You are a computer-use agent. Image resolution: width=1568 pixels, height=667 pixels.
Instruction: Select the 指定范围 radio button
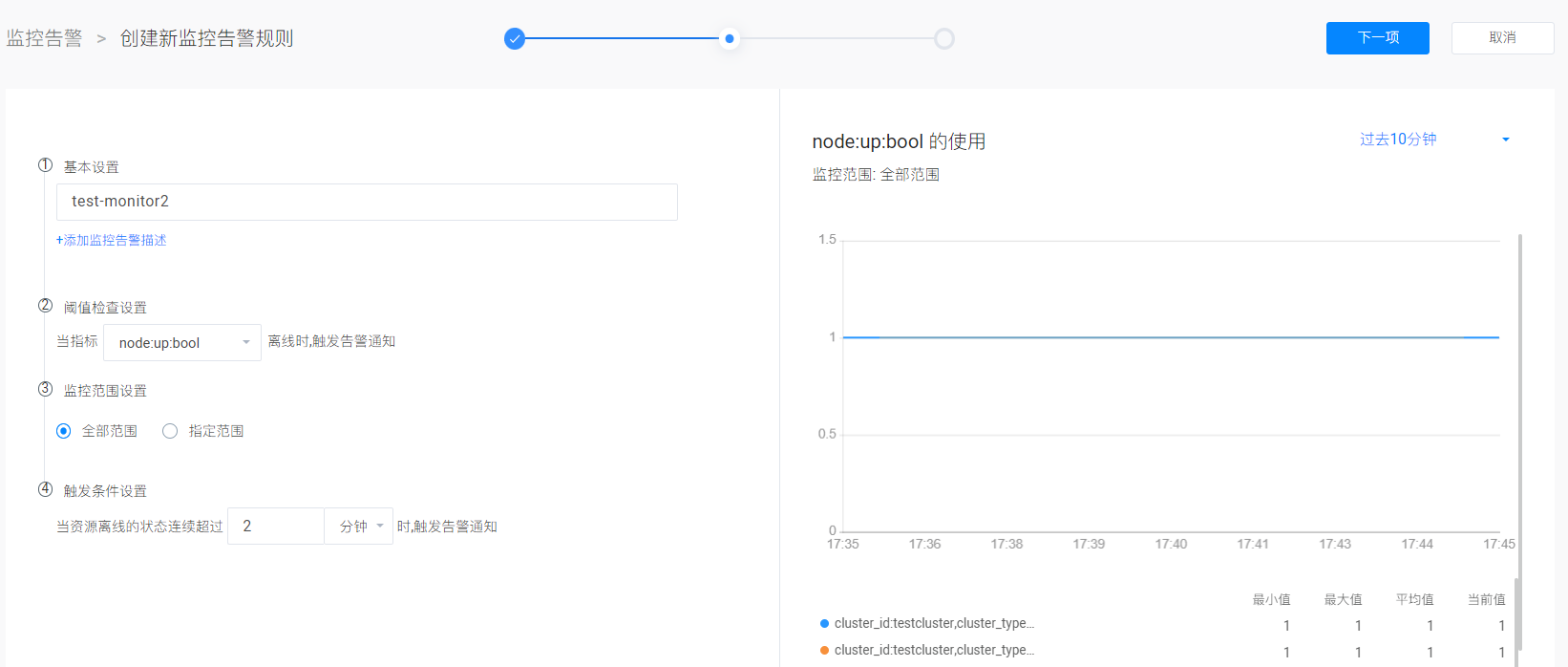pyautogui.click(x=170, y=431)
